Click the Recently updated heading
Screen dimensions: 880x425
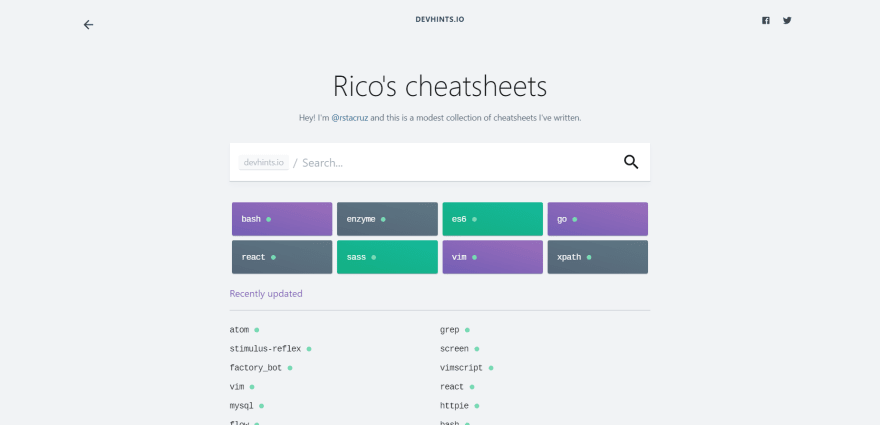click(x=266, y=294)
